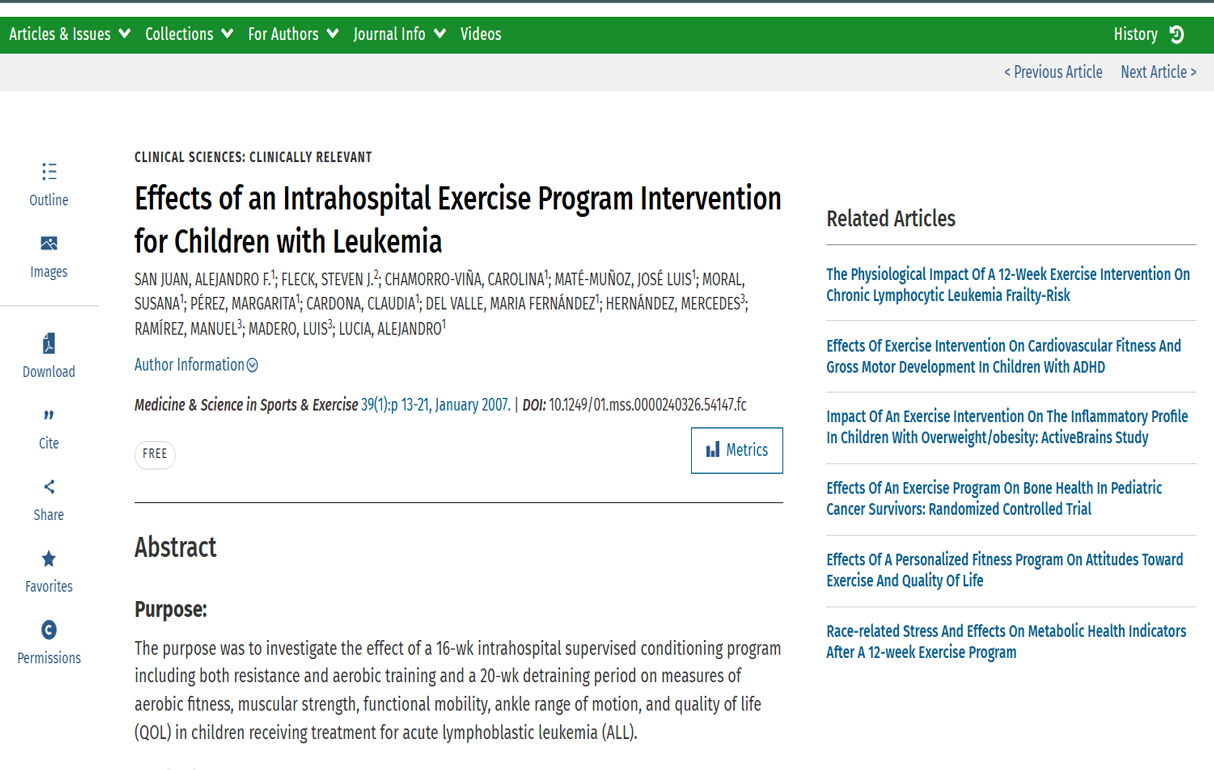
Task: Go to the Next Article
Action: coord(1158,72)
